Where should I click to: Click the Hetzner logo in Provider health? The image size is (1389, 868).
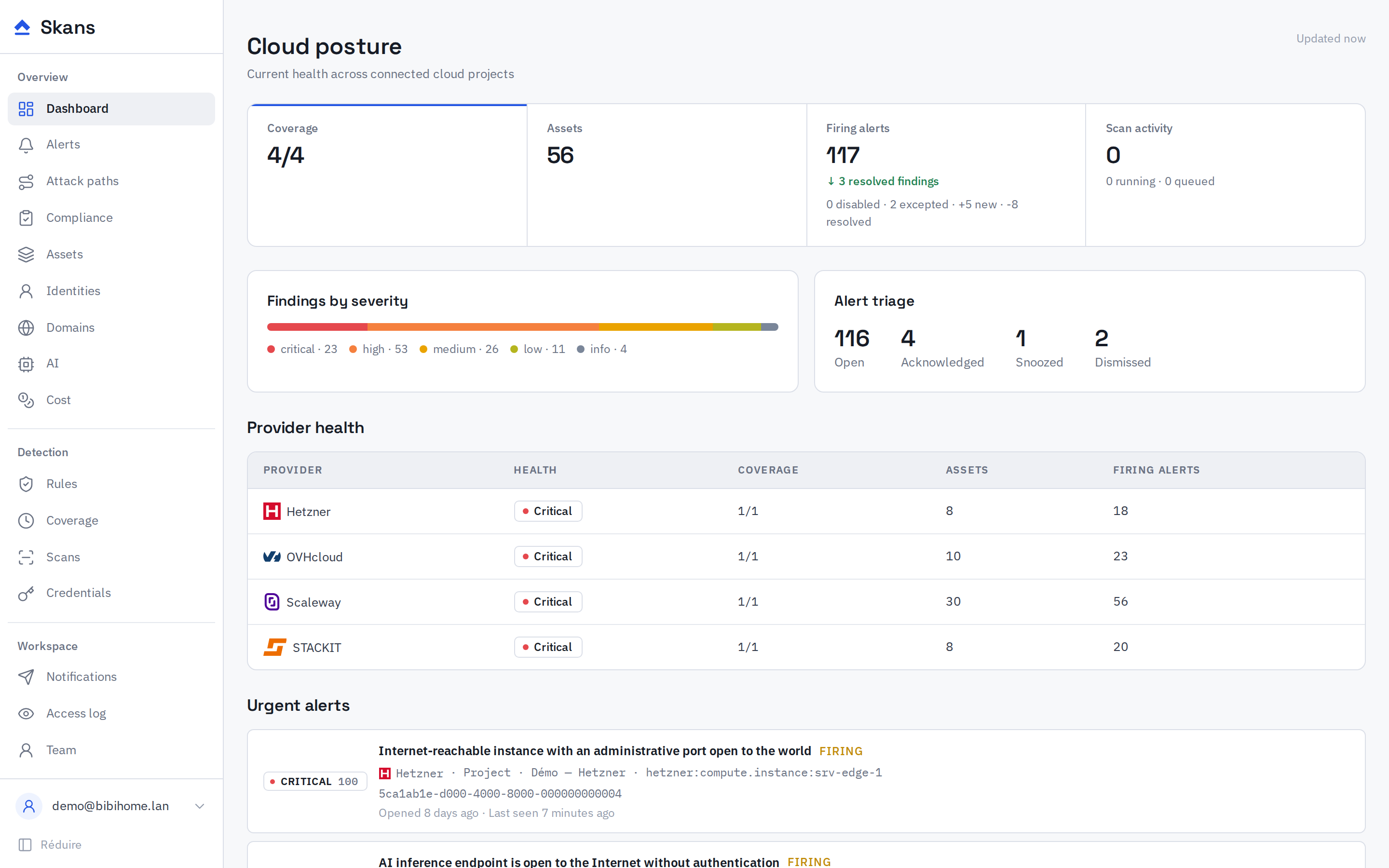[272, 511]
